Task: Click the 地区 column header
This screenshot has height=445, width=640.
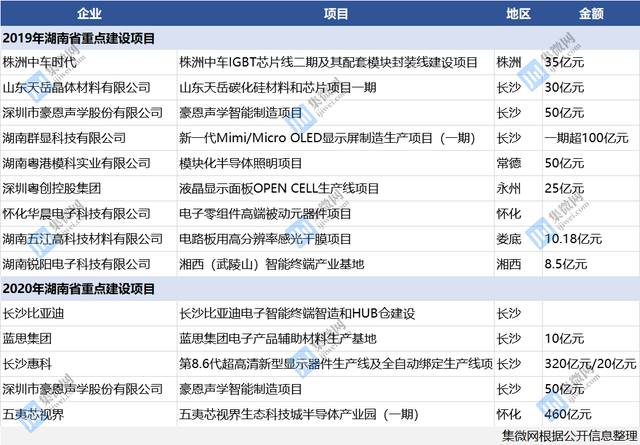Action: (x=518, y=14)
